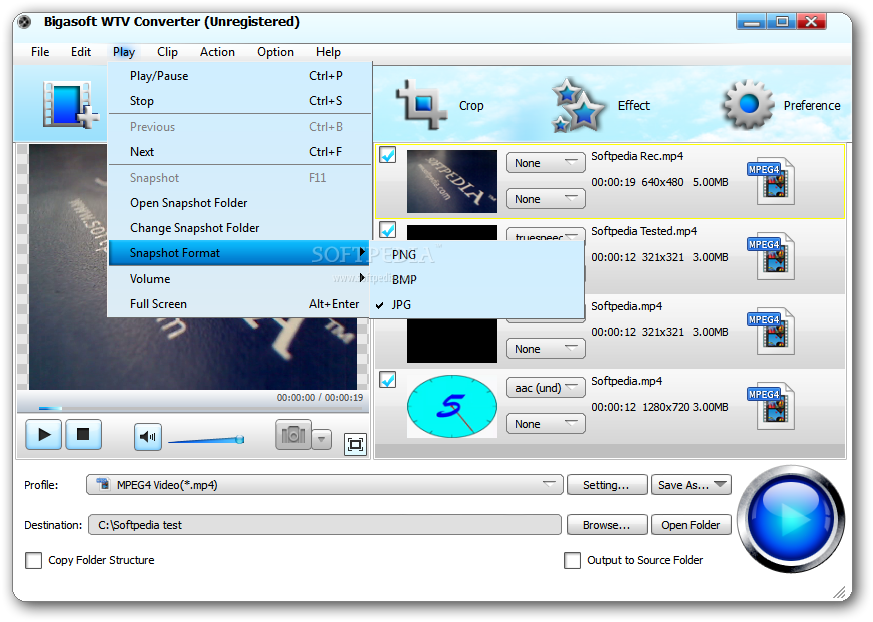873x622 pixels.
Task: Open the Edit menu
Action: pos(81,52)
